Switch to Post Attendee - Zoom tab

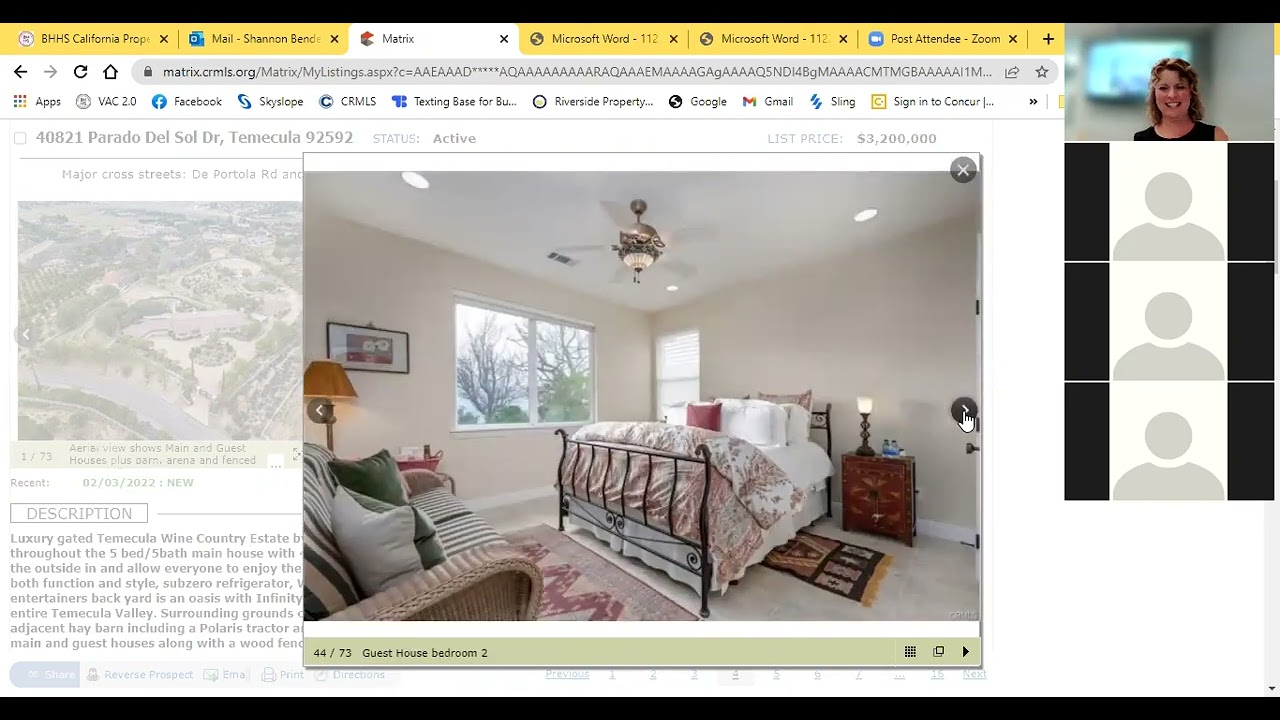coord(945,39)
